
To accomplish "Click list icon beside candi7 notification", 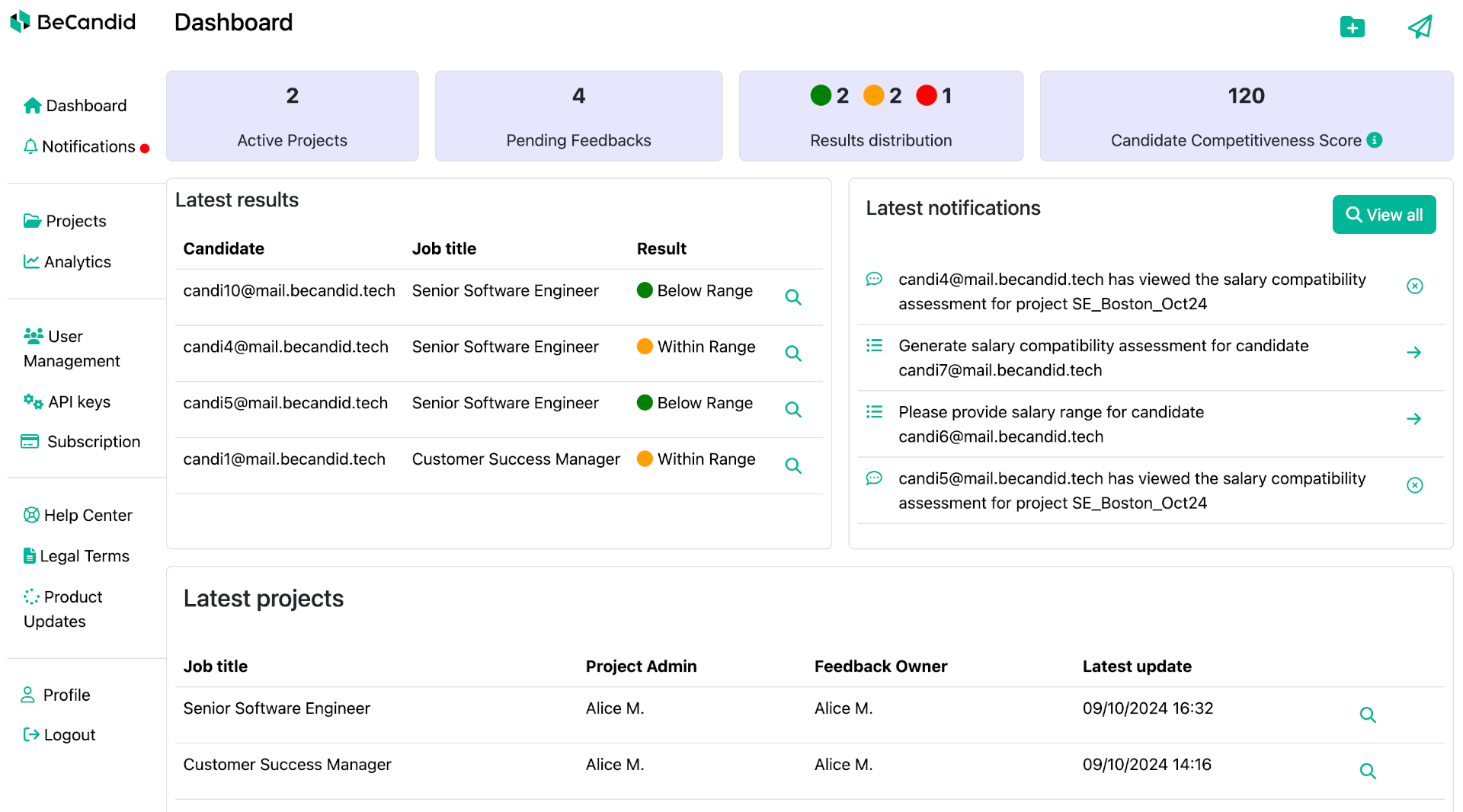I will [x=874, y=345].
